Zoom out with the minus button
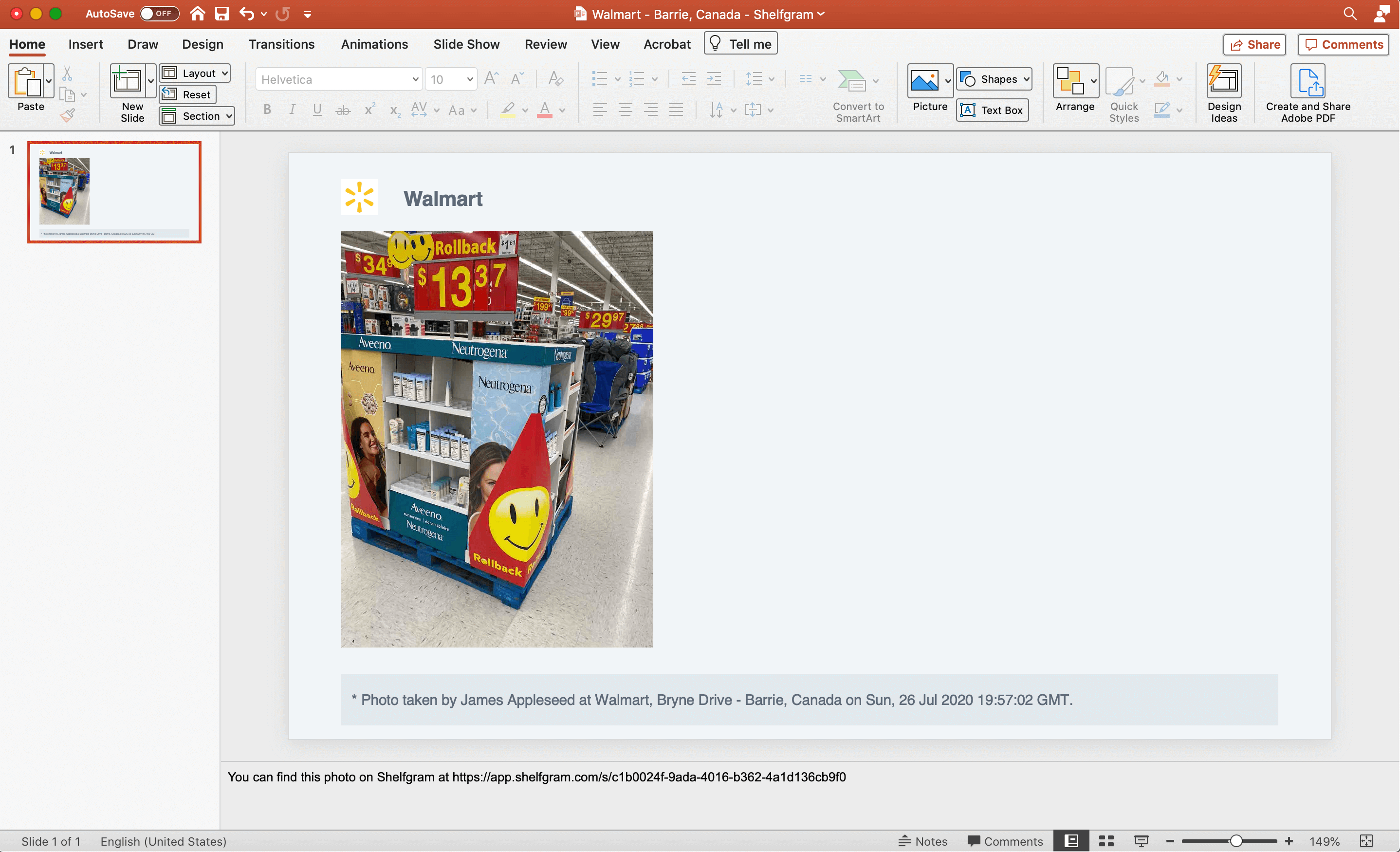 1170,841
